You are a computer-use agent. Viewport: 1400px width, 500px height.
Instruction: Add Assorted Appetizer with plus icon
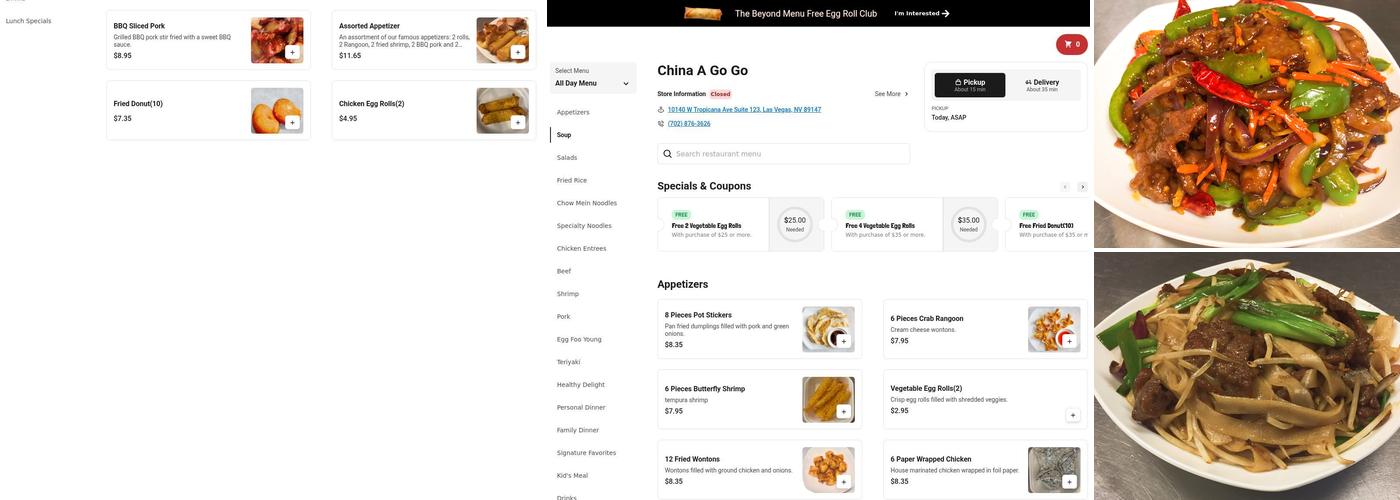(x=517, y=52)
